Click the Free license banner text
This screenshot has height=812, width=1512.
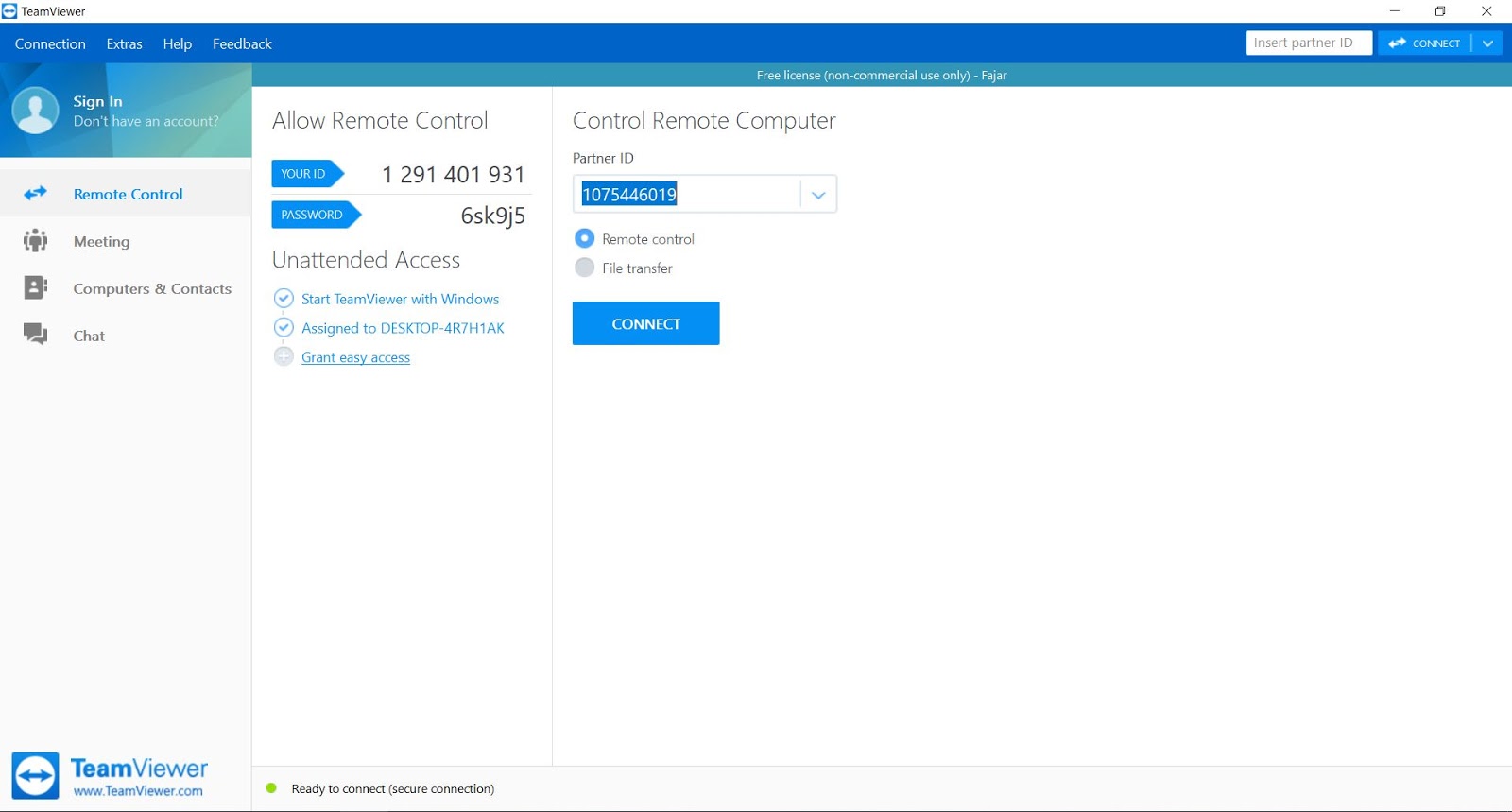(x=882, y=76)
